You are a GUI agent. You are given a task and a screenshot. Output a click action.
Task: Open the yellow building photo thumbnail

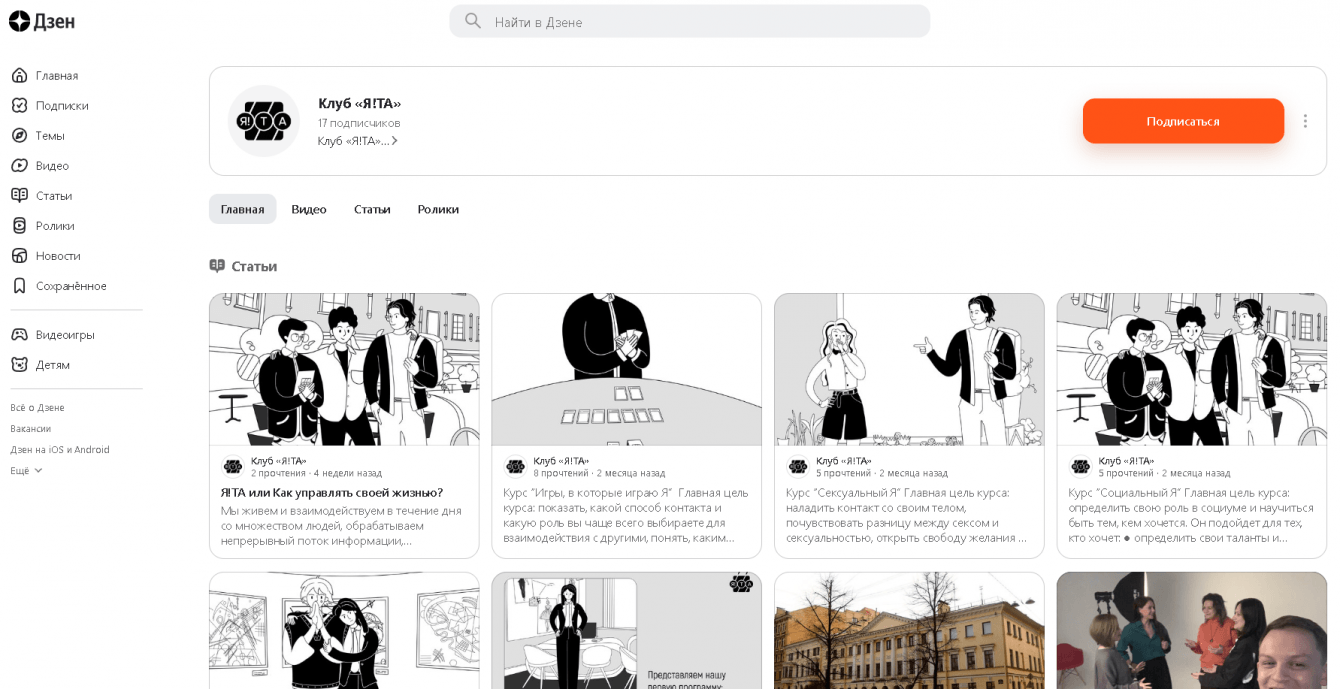(909, 631)
